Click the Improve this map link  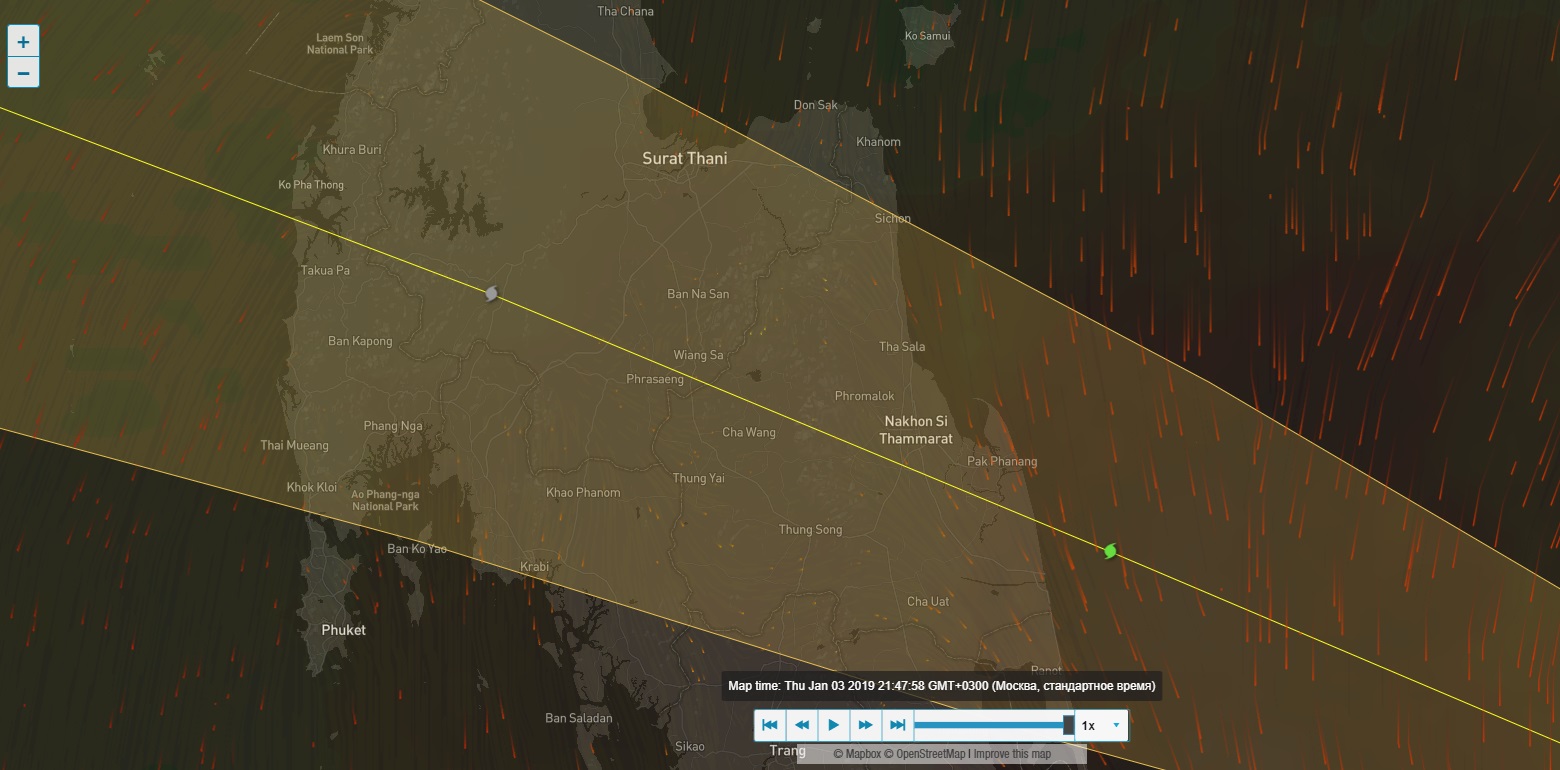pyautogui.click(x=1012, y=754)
